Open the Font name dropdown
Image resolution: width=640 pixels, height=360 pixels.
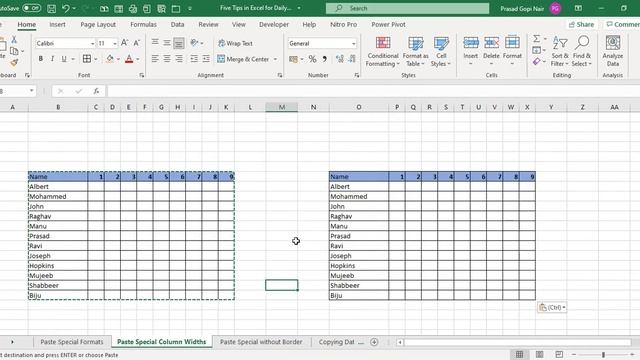92,43
